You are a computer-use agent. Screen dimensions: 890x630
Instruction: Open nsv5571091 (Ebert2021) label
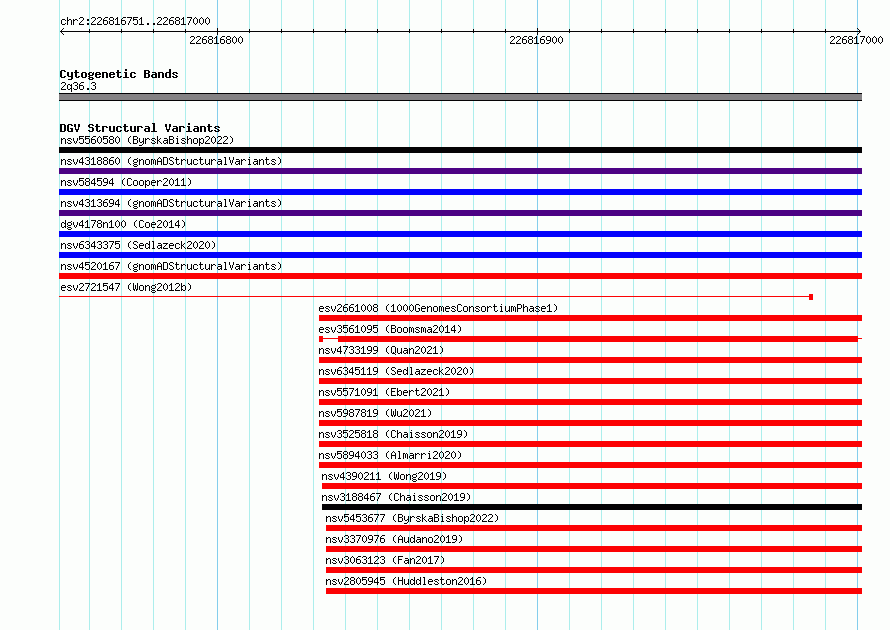(x=384, y=392)
